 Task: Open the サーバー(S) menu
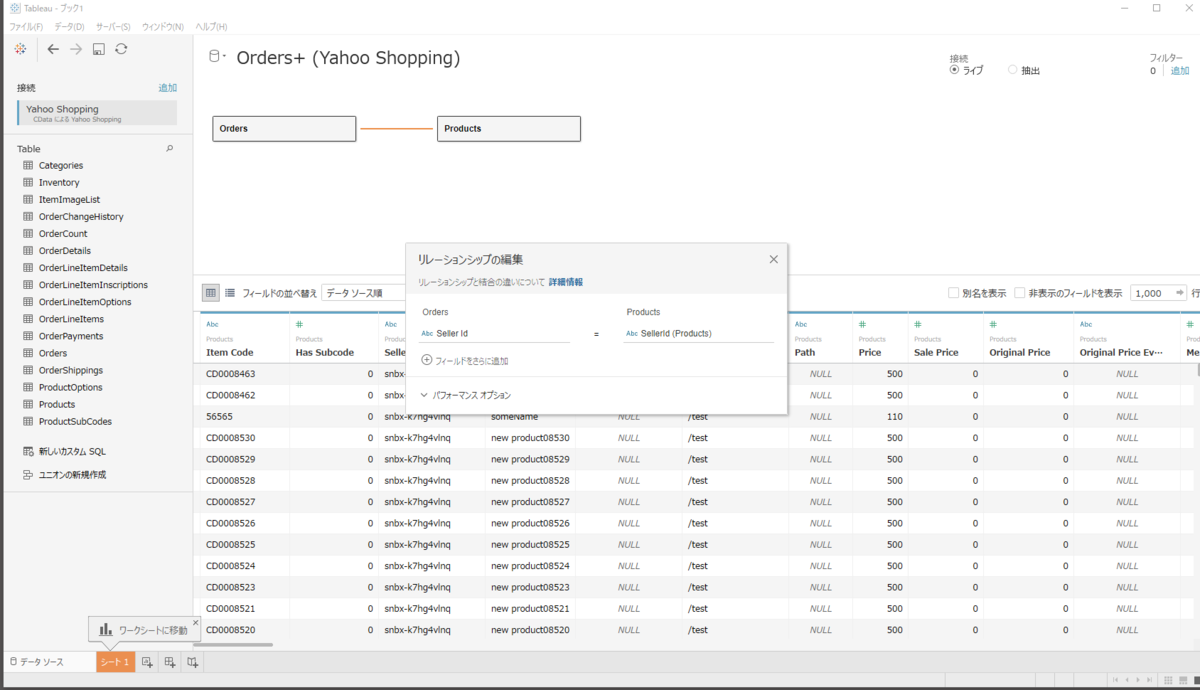pyautogui.click(x=113, y=26)
